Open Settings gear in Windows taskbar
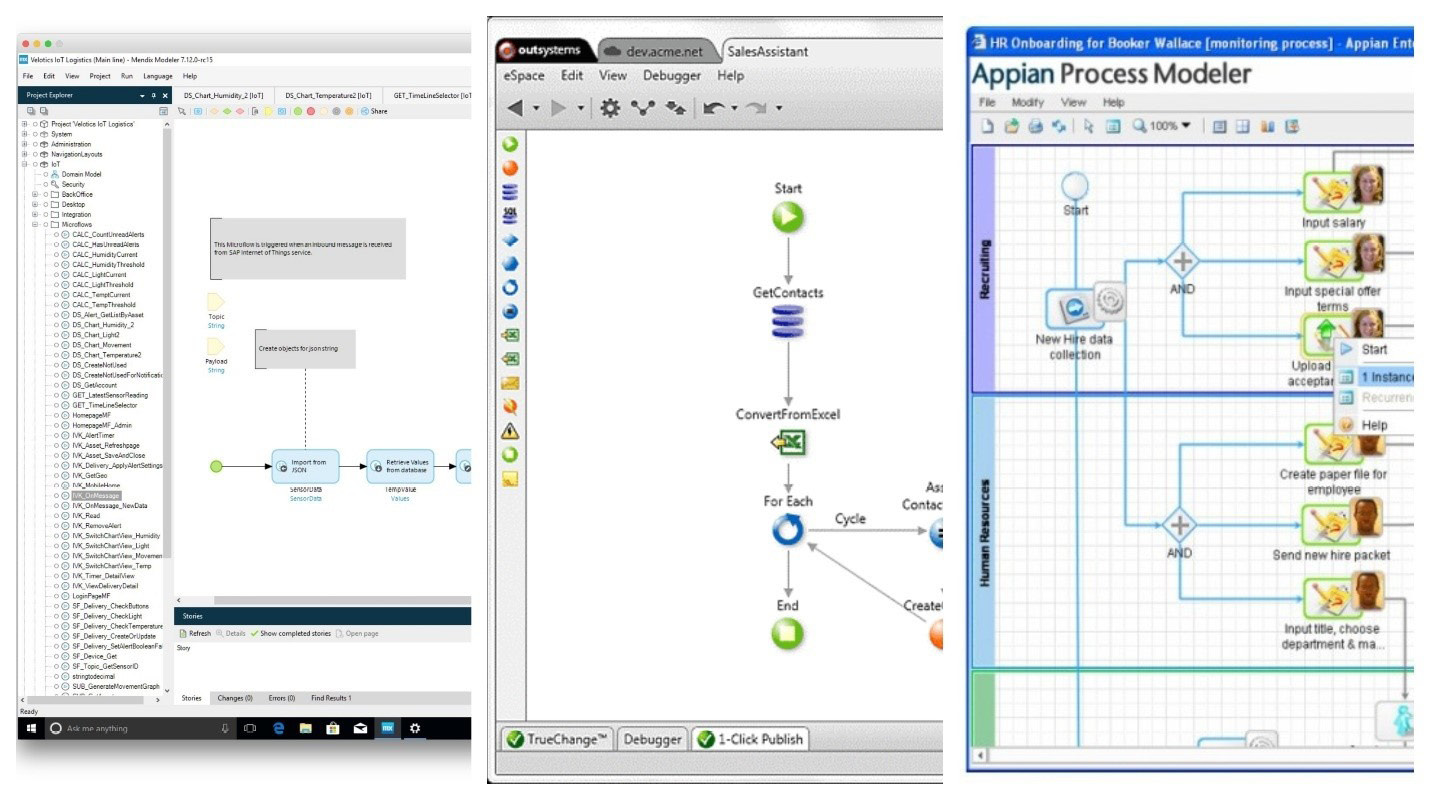Screen dimensions: 1430x800 (415, 728)
